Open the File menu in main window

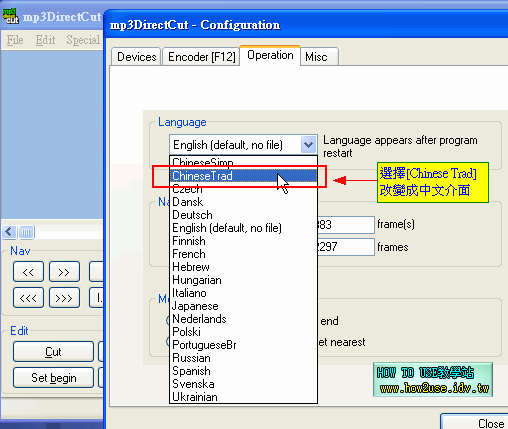[15, 40]
